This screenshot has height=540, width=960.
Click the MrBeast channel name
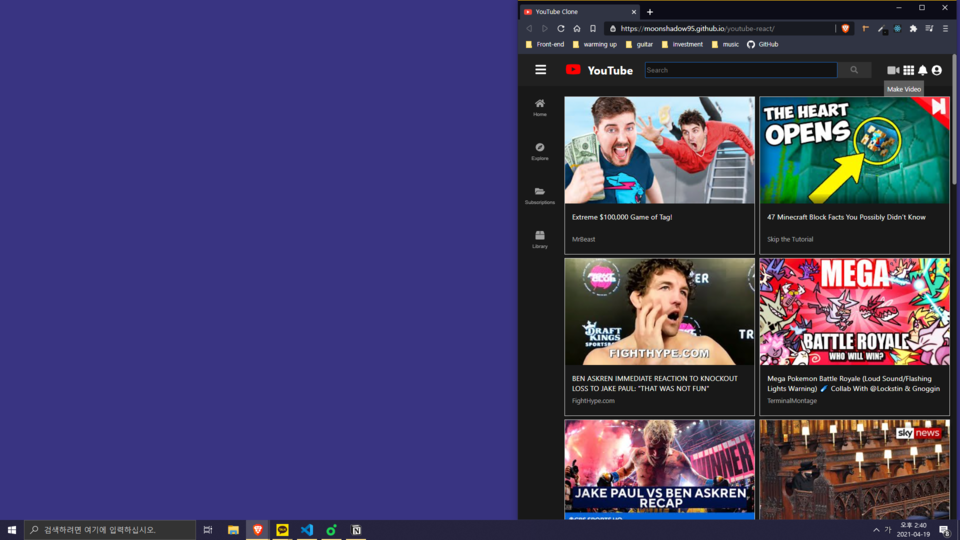[583, 239]
